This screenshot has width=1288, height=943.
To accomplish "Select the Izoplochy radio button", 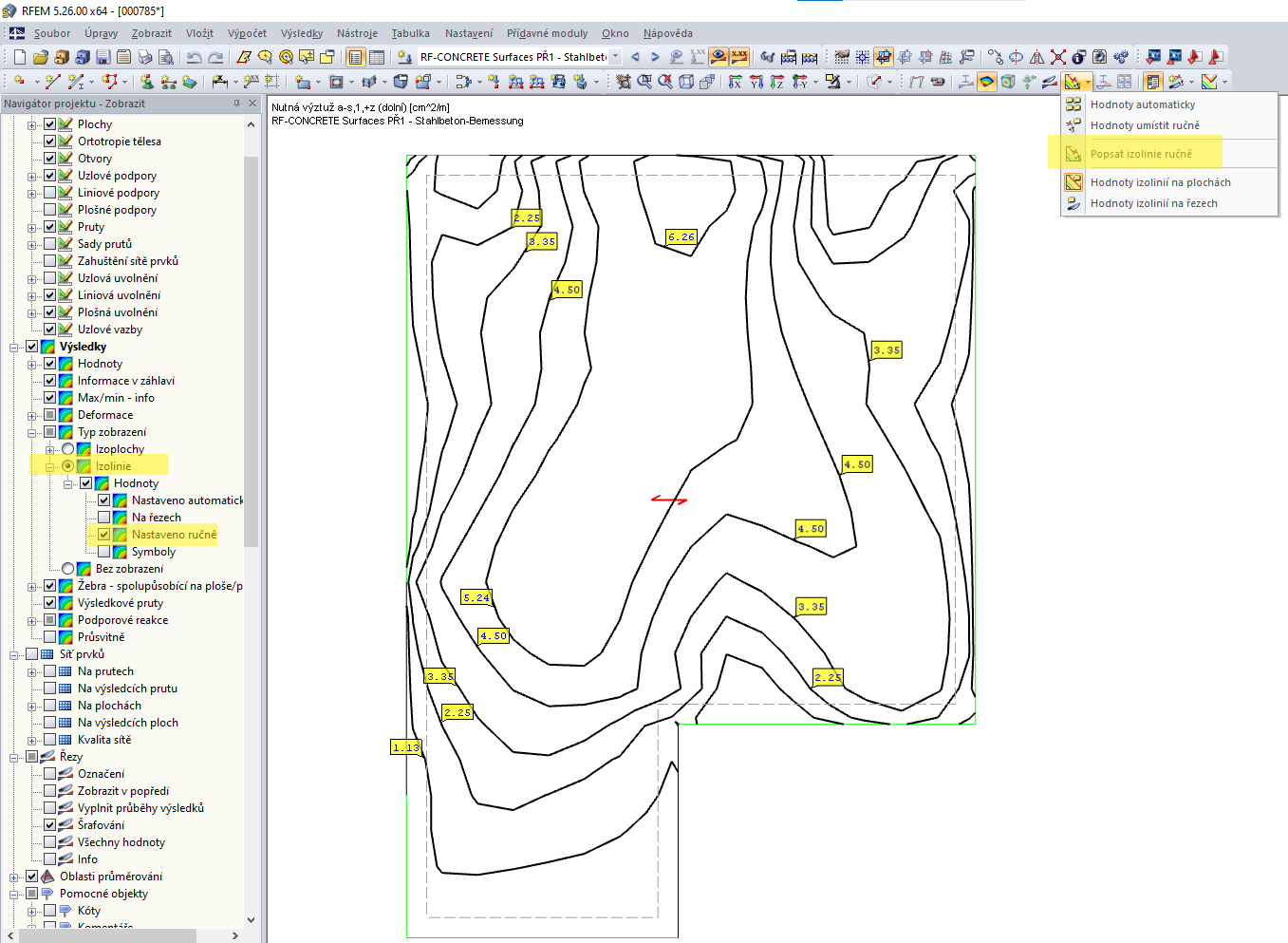I will [67, 449].
